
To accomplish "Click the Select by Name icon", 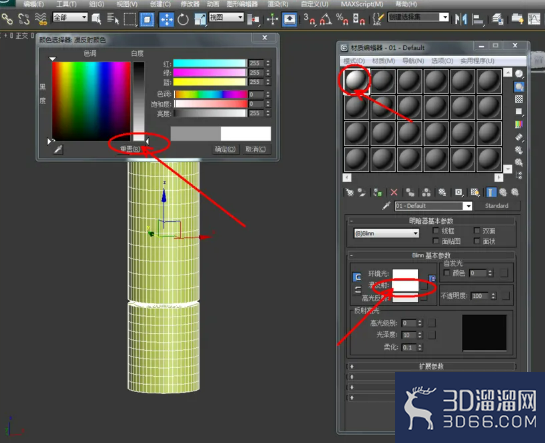I will [x=113, y=19].
